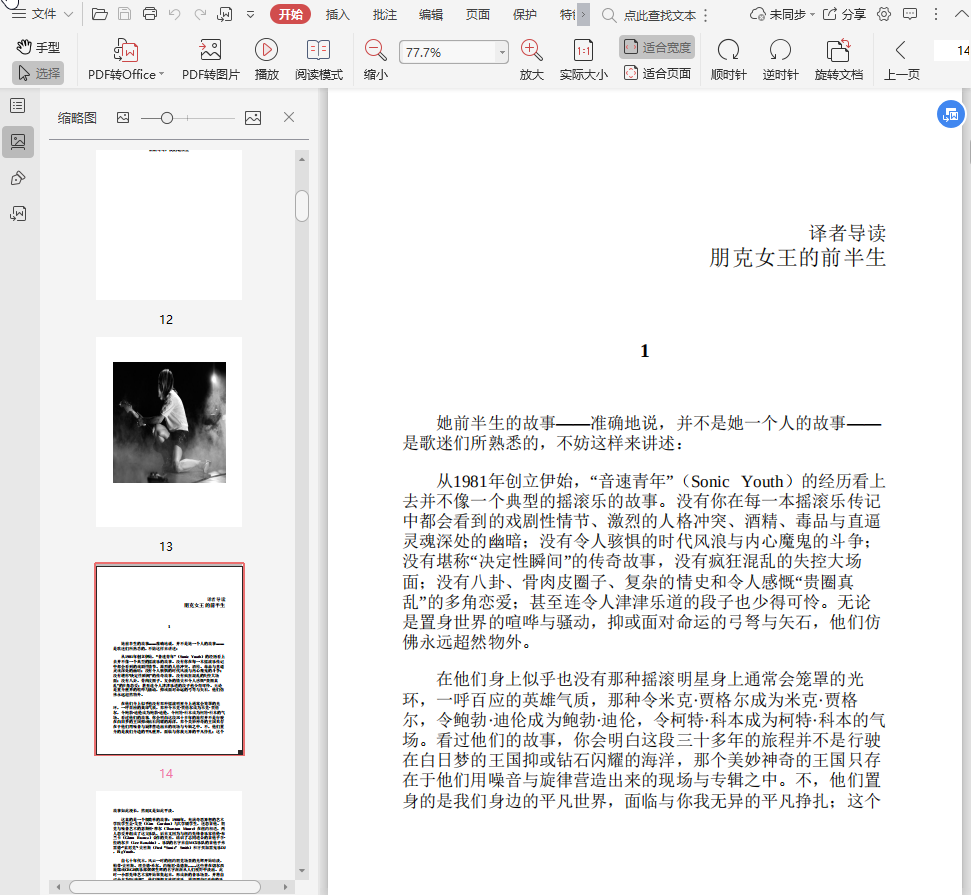
Task: Toggle the 适合页面 fit page option
Action: [x=657, y=73]
